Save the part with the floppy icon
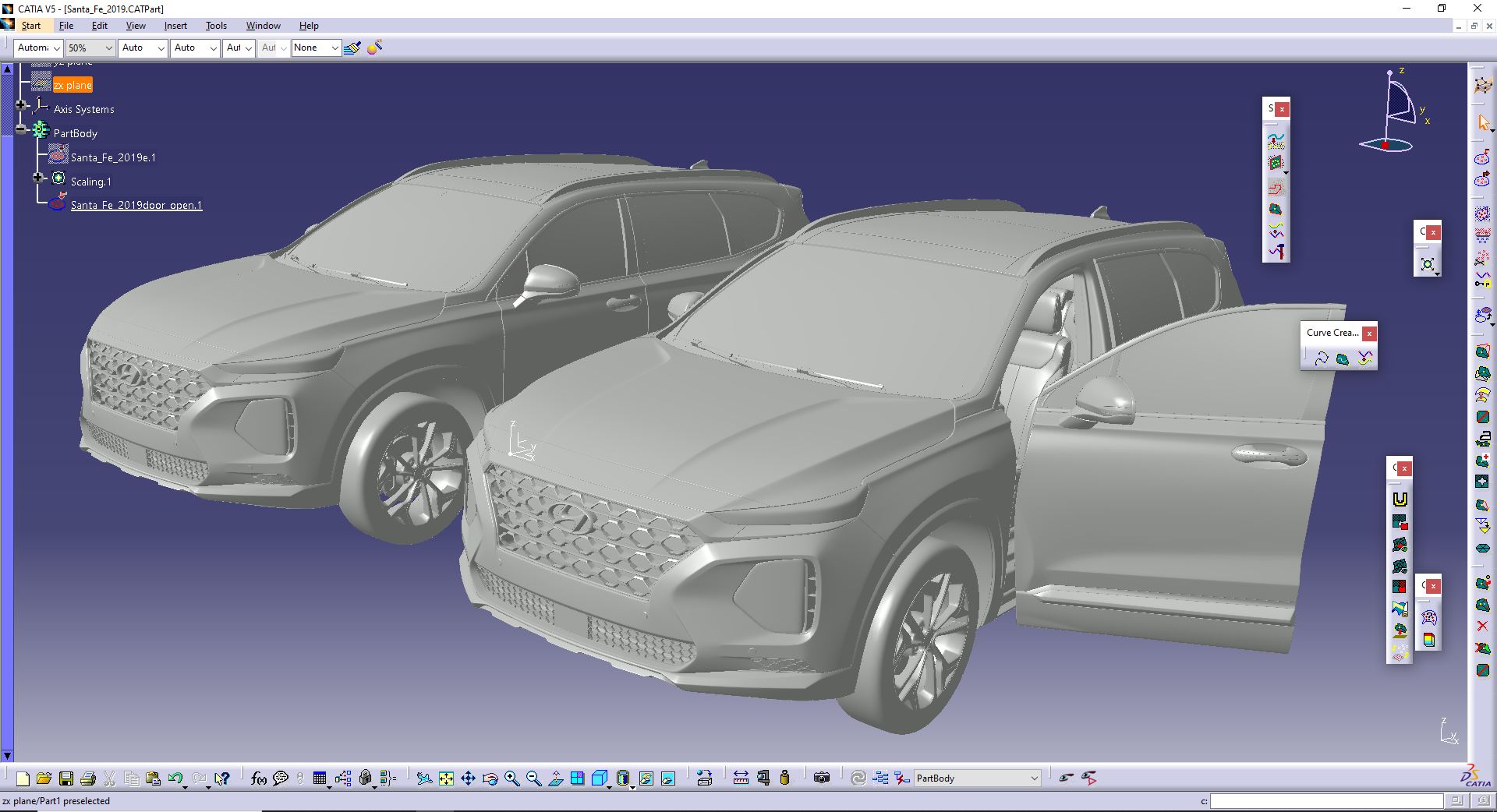 point(66,778)
